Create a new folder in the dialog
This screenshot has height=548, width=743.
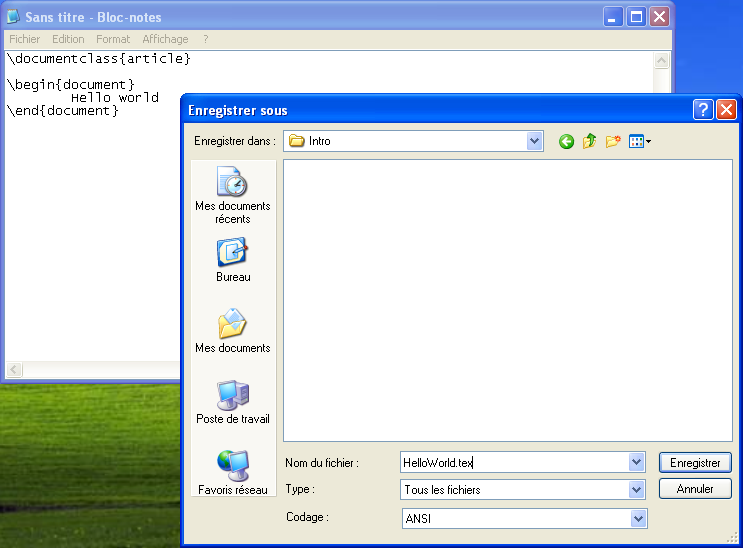click(613, 141)
